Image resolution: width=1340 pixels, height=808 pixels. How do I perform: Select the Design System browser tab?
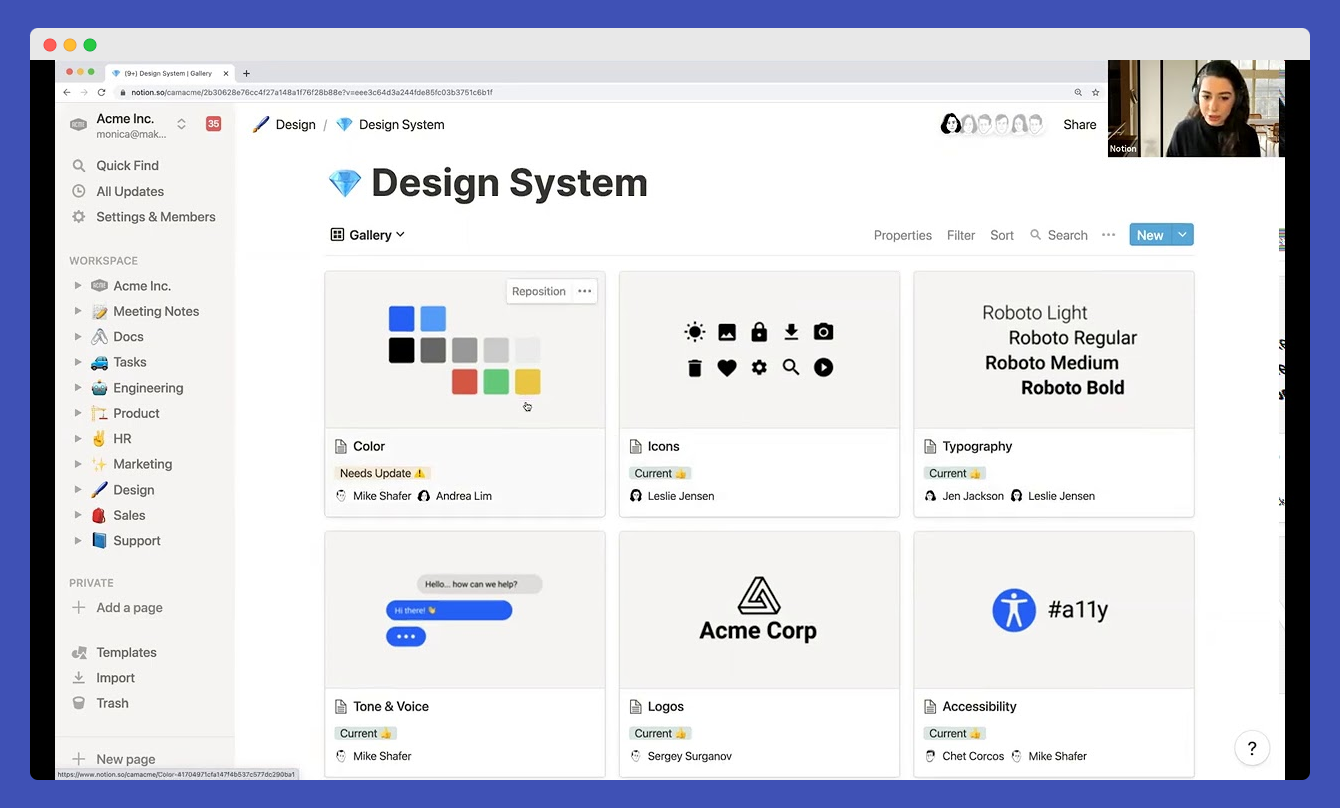(168, 73)
